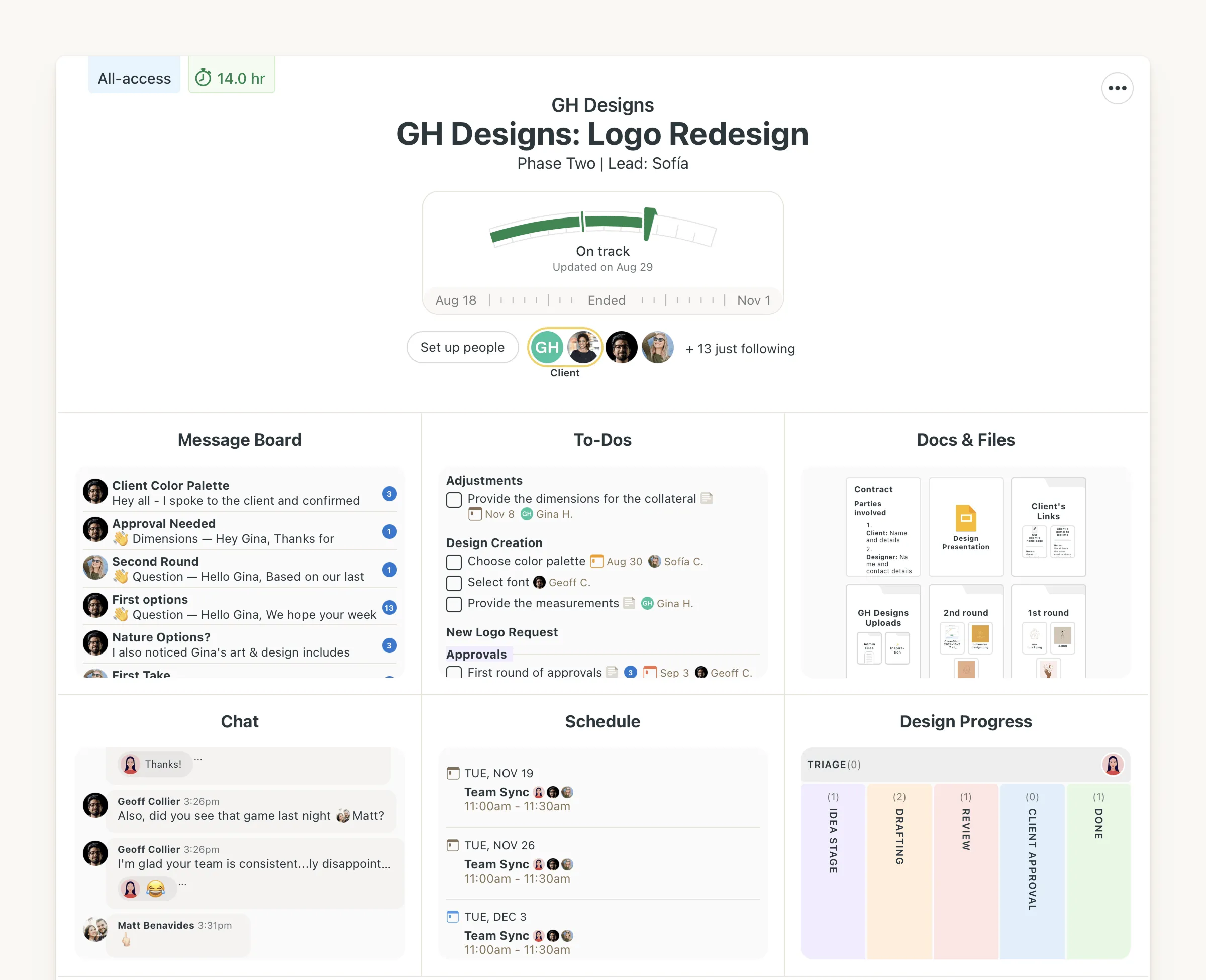The height and width of the screenshot is (980, 1206).
Task: Click unread badge on Approval Needed message
Action: [x=389, y=531]
